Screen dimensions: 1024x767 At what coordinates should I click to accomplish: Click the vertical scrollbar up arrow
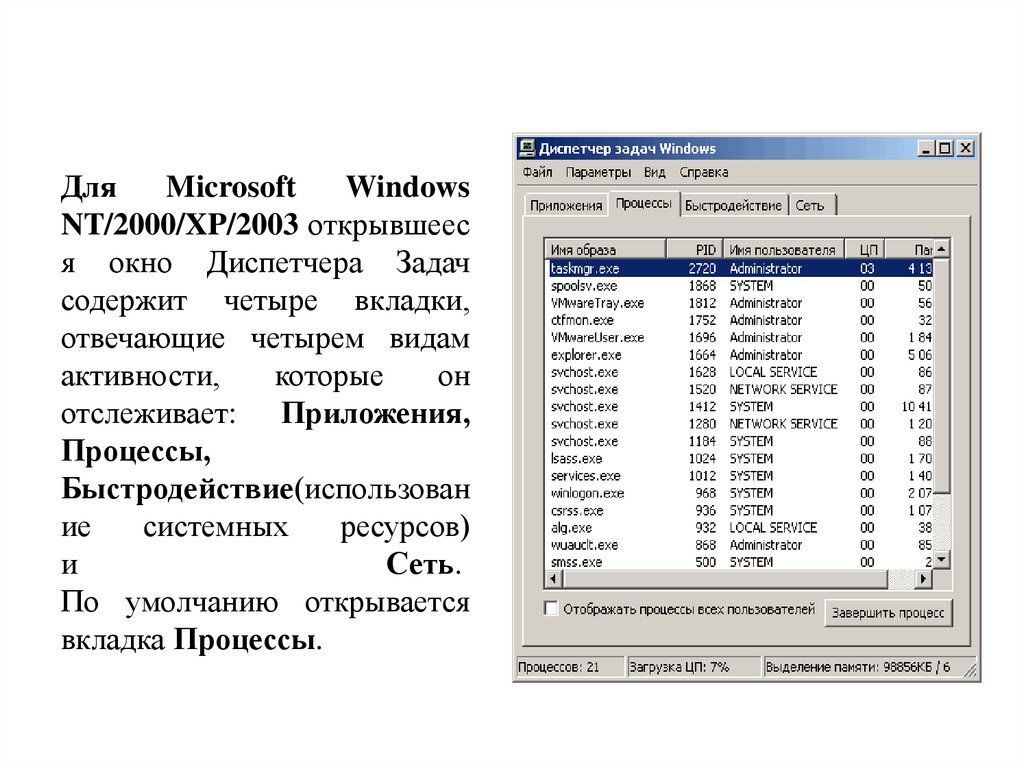(941, 249)
